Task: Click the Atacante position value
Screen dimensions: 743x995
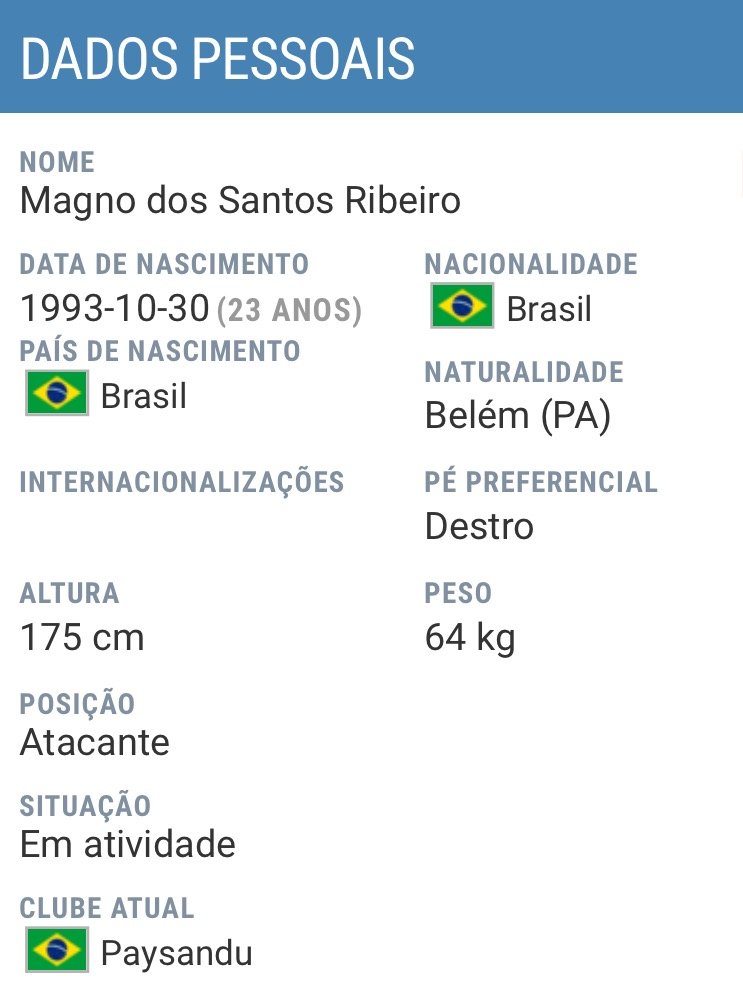Action: pos(95,742)
